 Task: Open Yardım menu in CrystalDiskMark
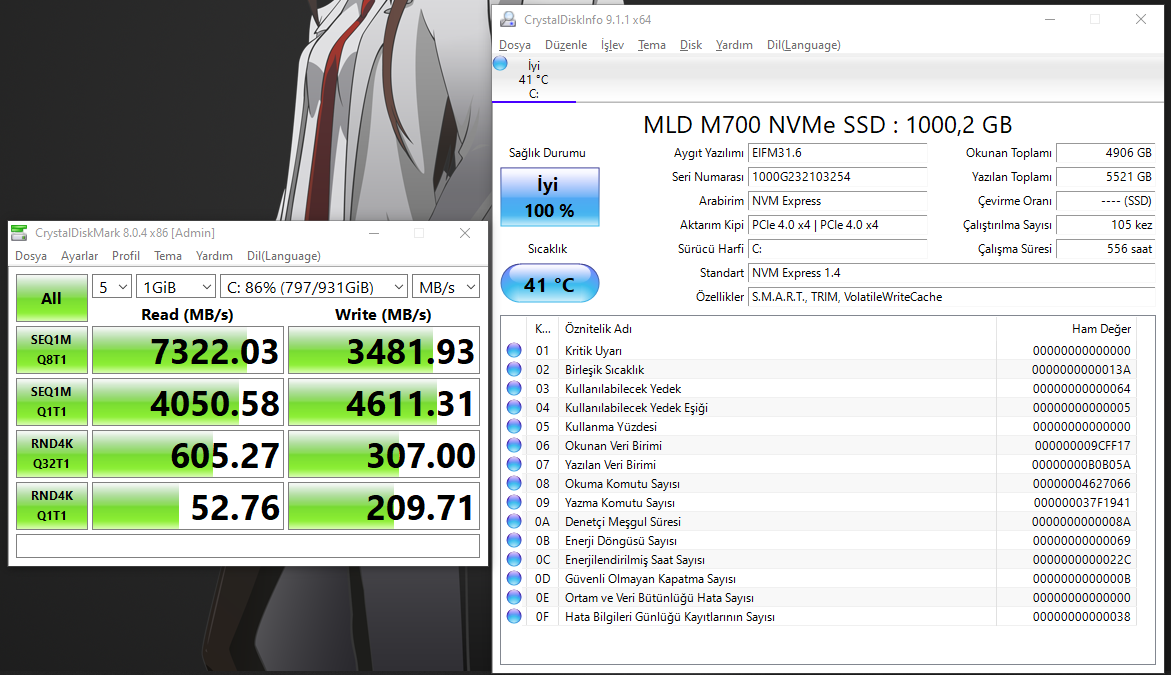(x=214, y=255)
